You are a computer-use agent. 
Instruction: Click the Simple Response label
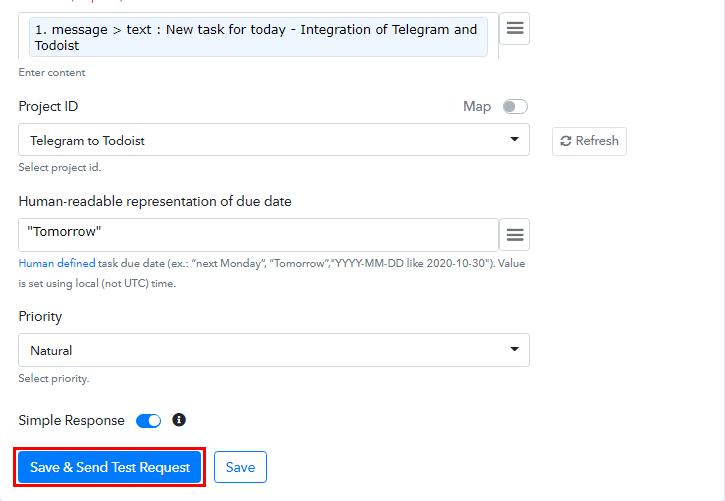pos(72,420)
